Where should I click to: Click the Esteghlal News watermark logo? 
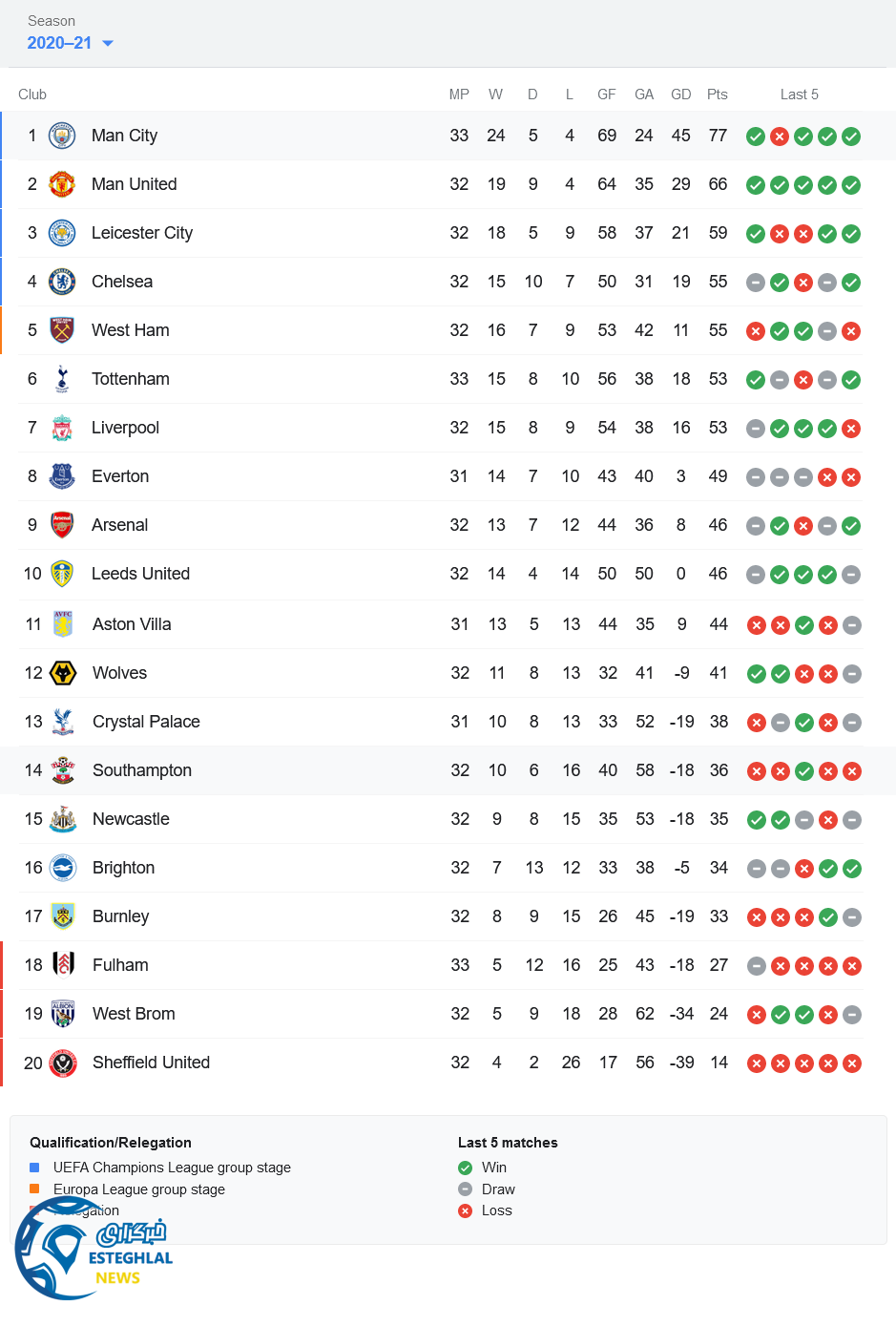click(x=91, y=1251)
